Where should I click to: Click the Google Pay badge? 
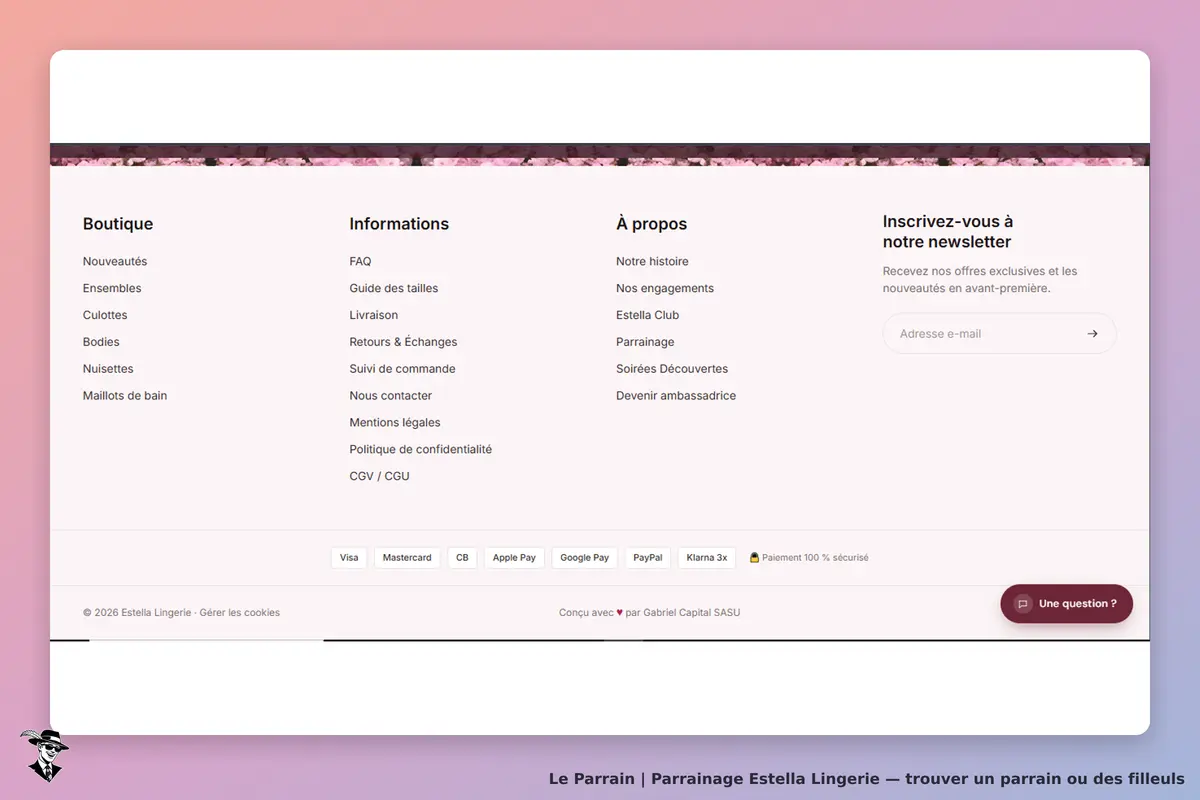pos(585,558)
